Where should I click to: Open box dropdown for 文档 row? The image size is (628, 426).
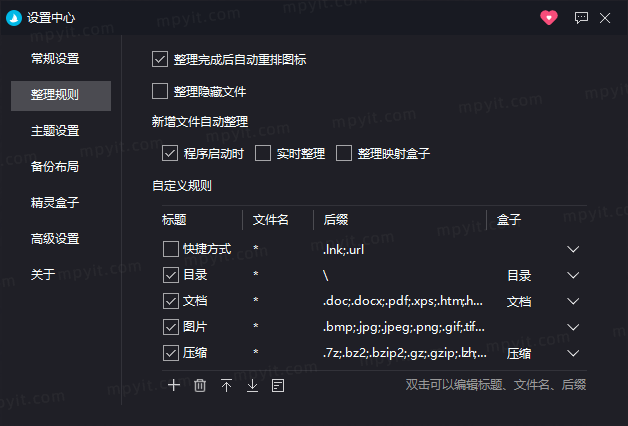(573, 301)
